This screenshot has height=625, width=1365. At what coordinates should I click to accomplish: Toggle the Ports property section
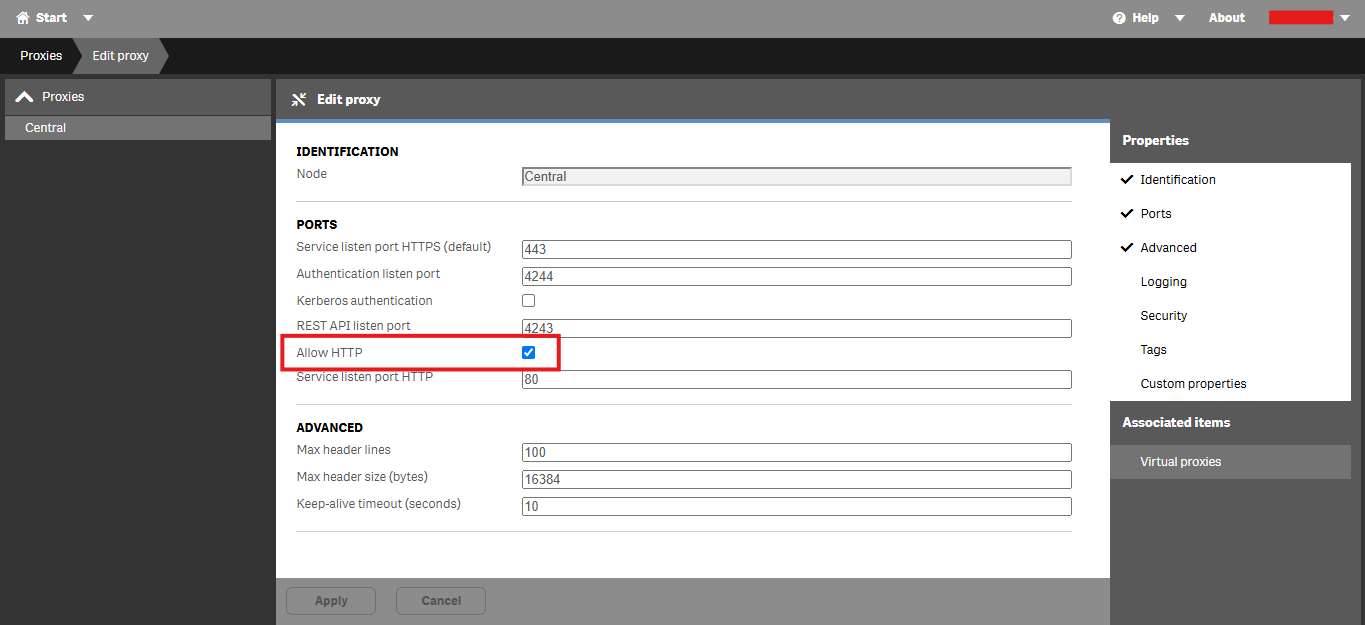point(1155,214)
